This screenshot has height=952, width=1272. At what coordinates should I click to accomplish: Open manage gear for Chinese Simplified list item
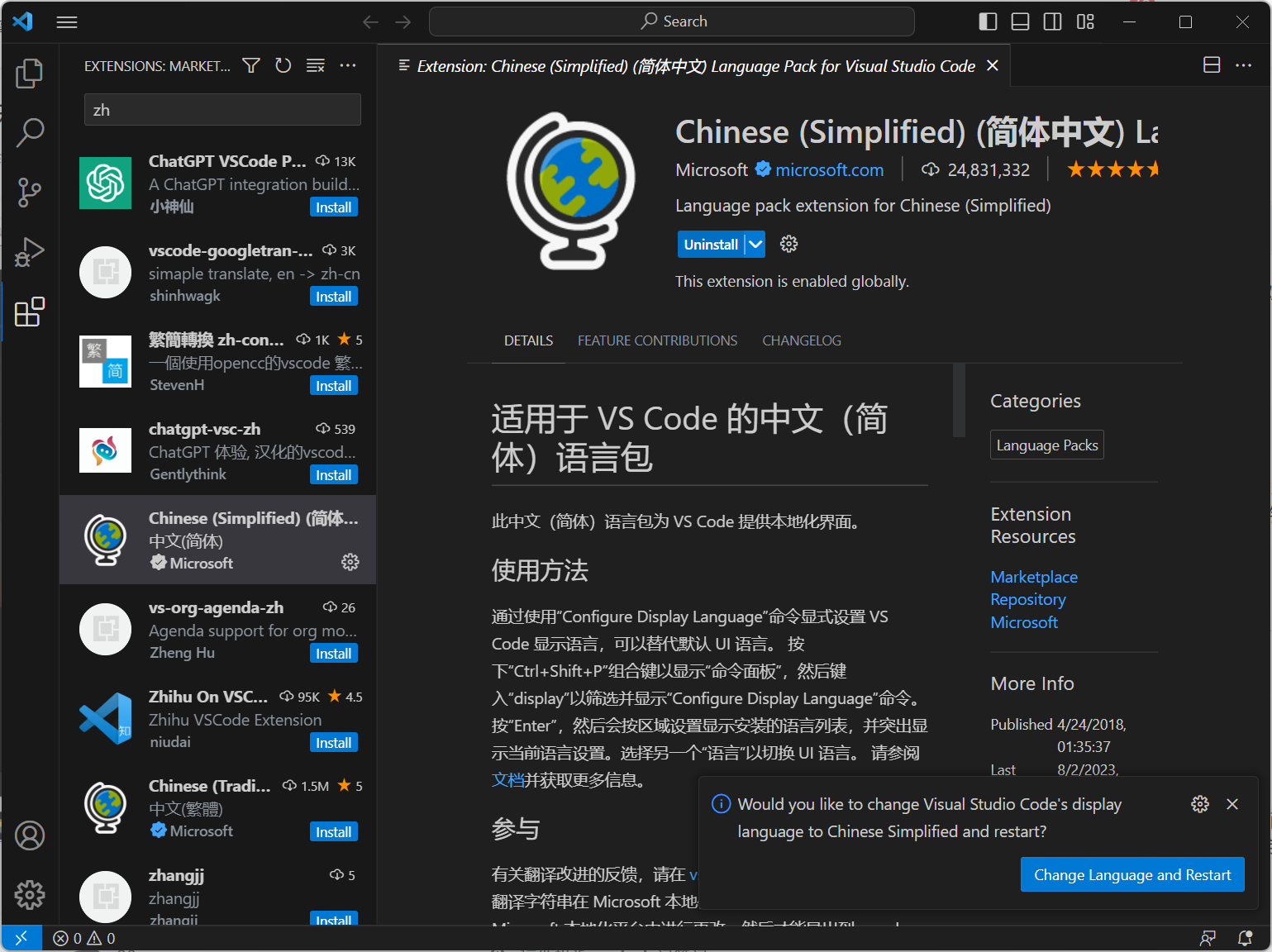[350, 562]
